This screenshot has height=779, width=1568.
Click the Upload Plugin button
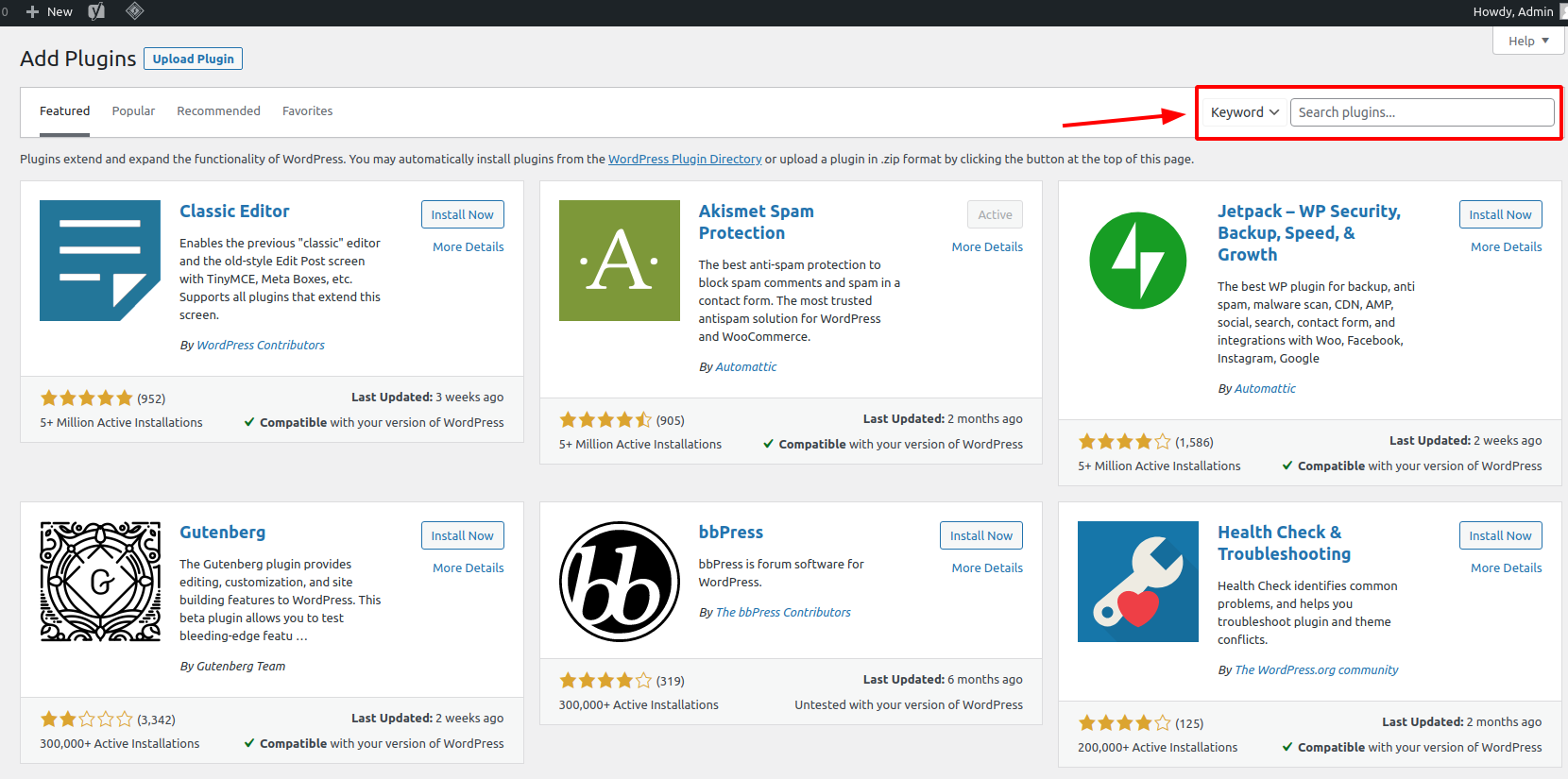[x=194, y=59]
